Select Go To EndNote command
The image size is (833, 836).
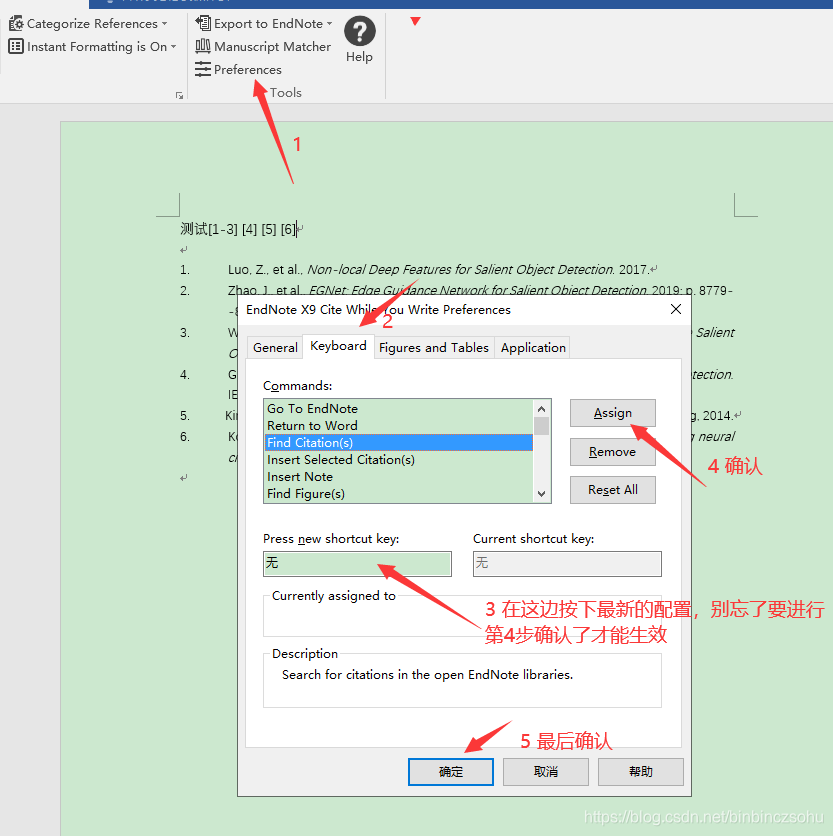(x=398, y=408)
